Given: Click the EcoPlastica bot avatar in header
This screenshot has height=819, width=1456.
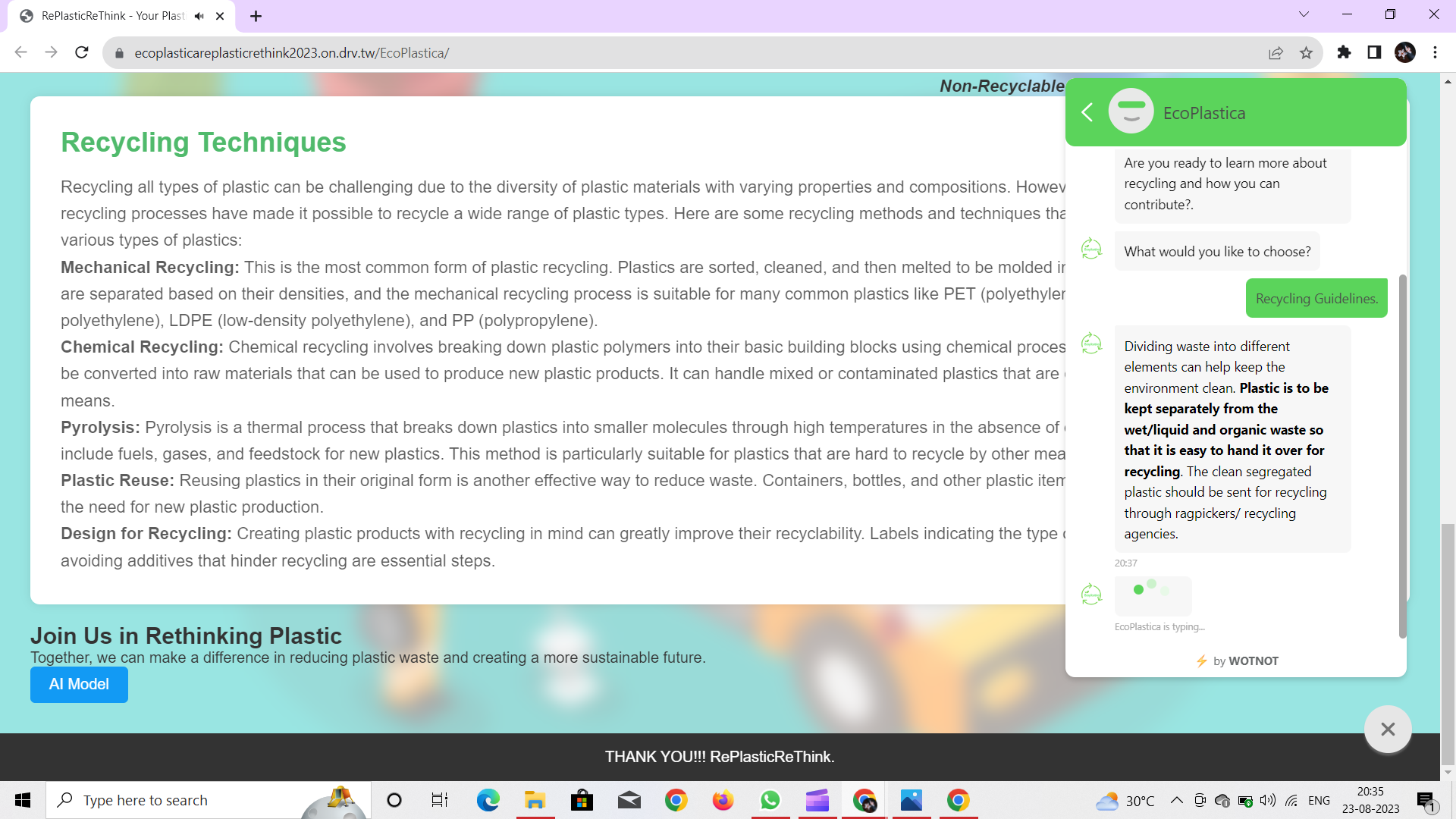Looking at the screenshot, I should [1131, 112].
